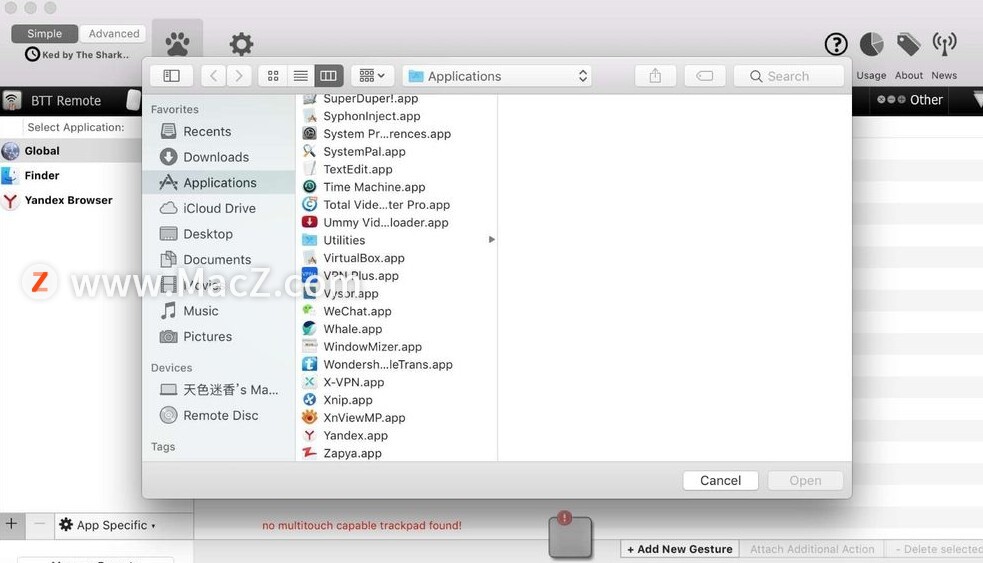Select the Total Video Converter Pro app

tap(396, 205)
